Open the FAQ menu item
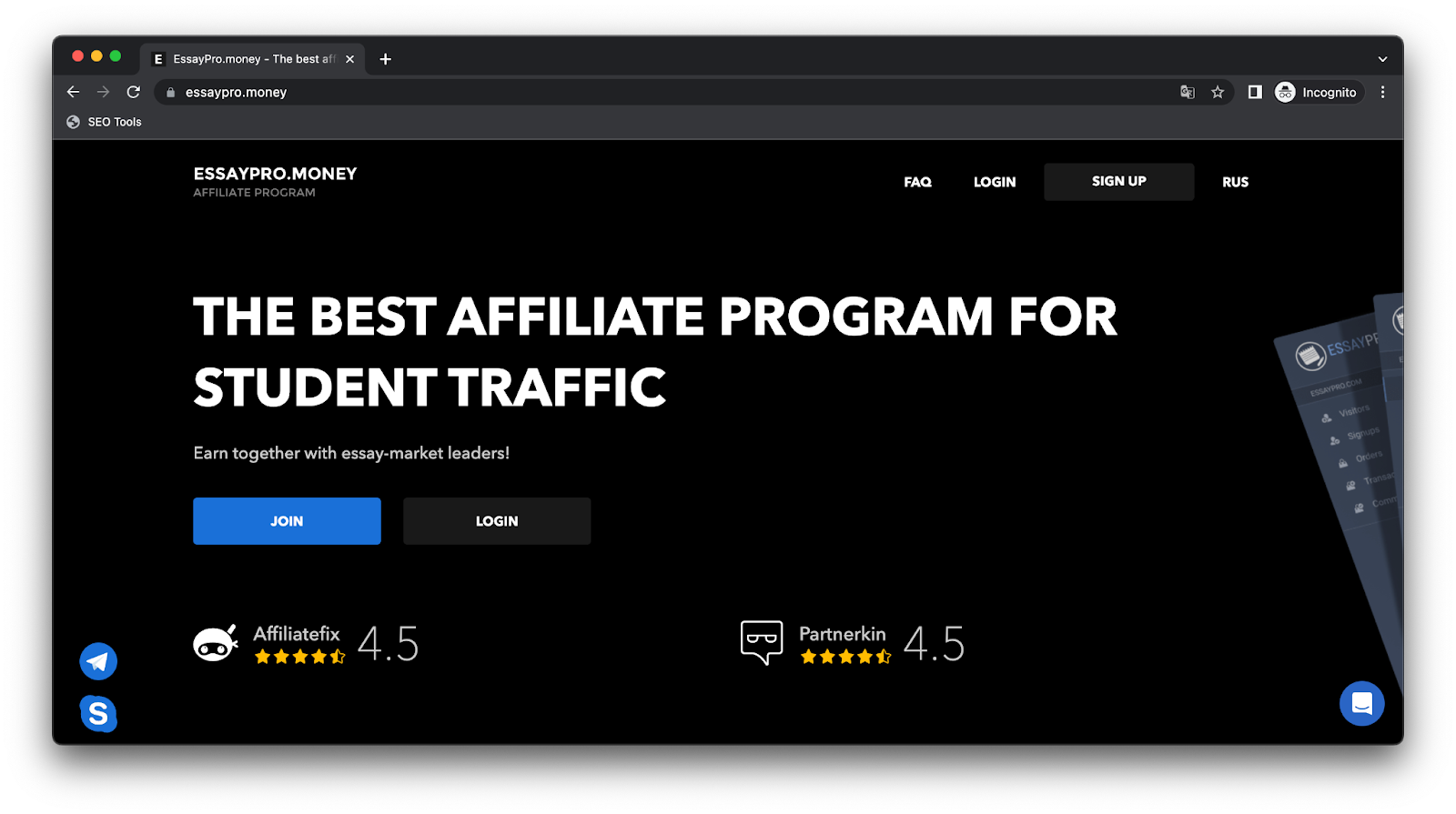Screen dimensions: 1456x814 917,182
